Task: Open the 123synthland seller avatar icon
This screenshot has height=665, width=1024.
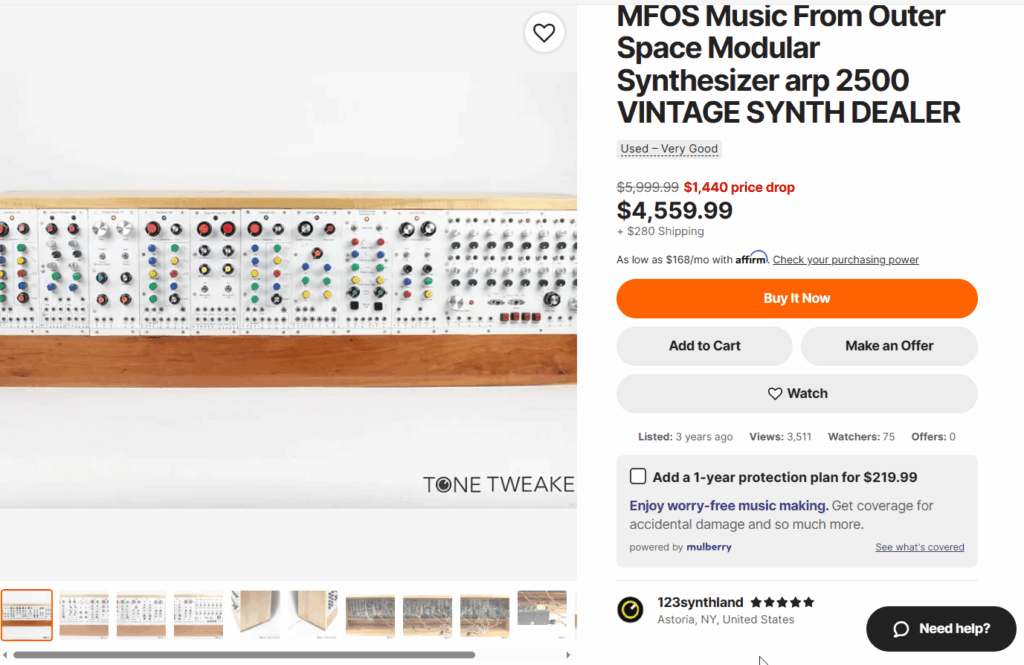Action: point(630,609)
